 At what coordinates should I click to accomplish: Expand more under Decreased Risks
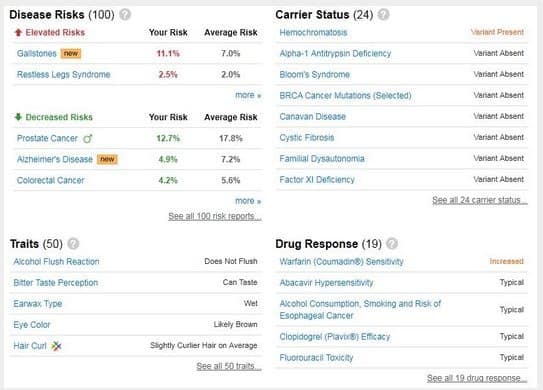248,201
